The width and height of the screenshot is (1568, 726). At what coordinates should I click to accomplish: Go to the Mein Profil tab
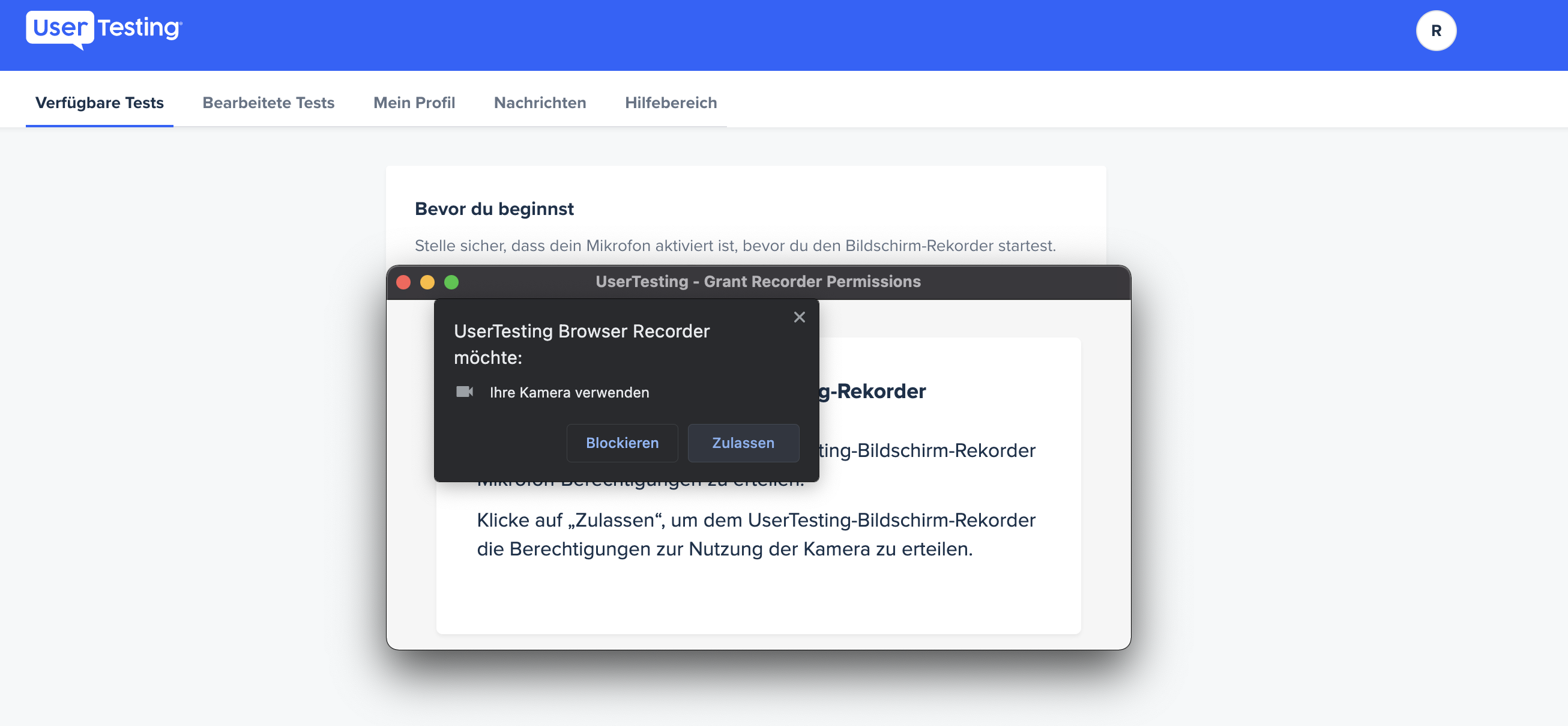414,102
